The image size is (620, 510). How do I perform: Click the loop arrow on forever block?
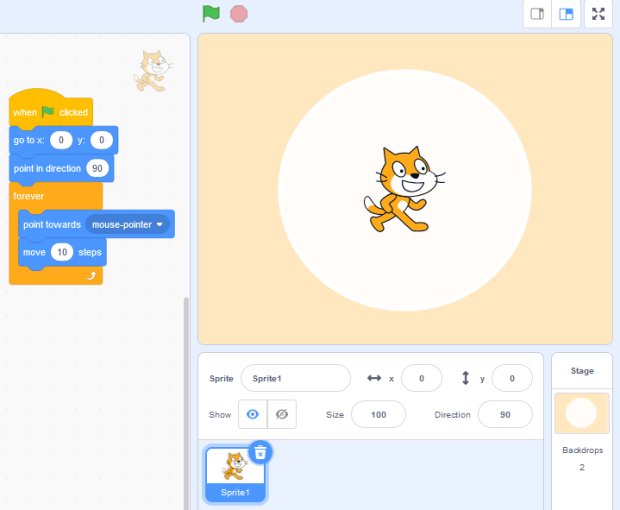(x=91, y=275)
